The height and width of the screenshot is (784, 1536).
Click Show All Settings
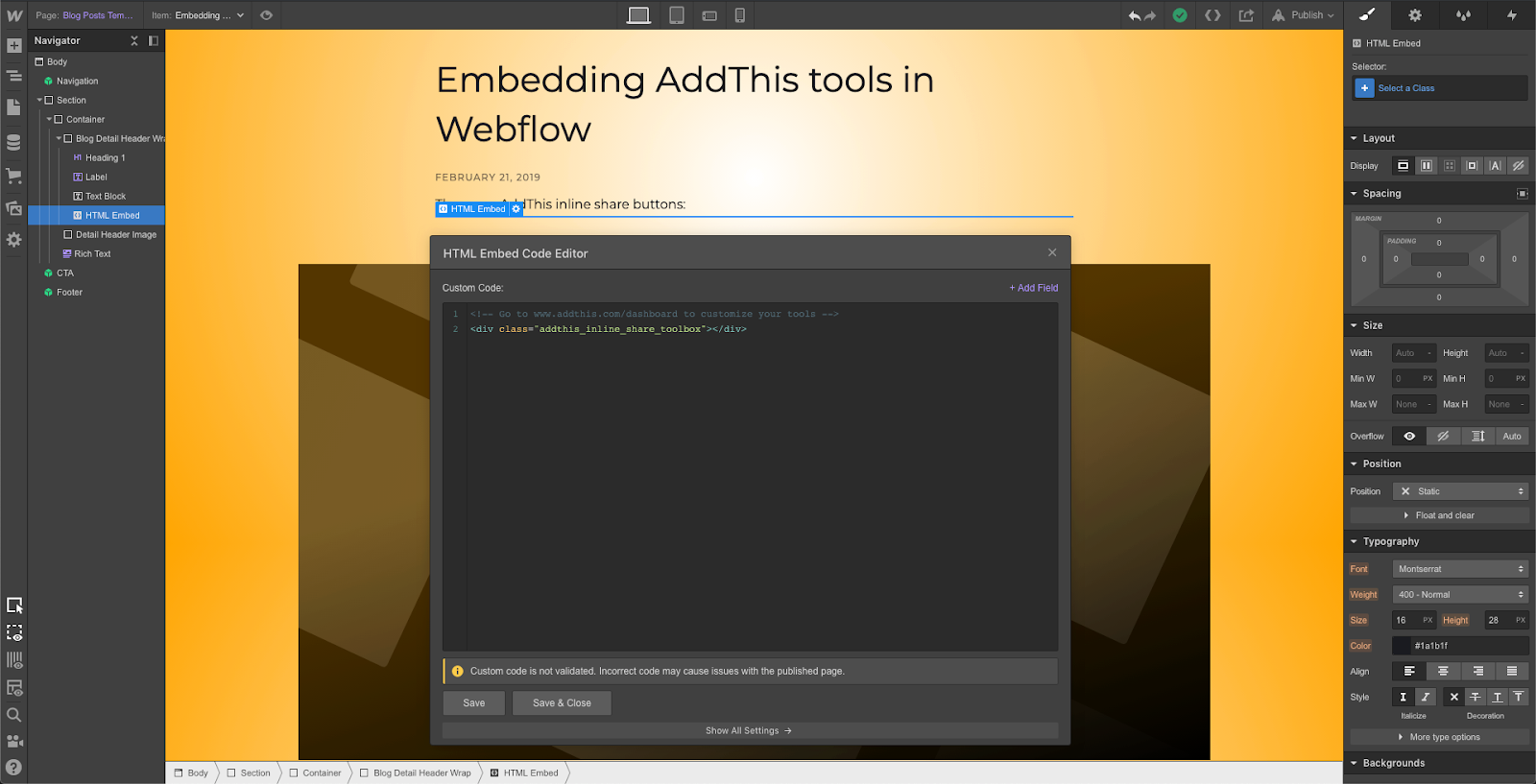tap(750, 731)
